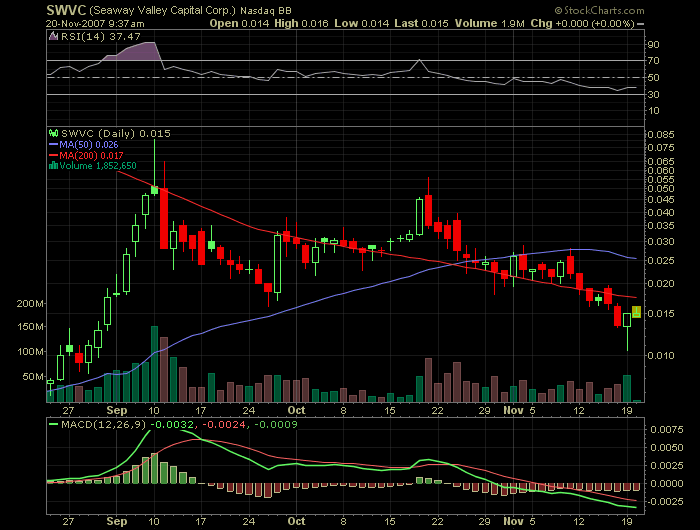Click the 50 midline label on RSI axis
The height and width of the screenshot is (530, 700).
coord(653,78)
